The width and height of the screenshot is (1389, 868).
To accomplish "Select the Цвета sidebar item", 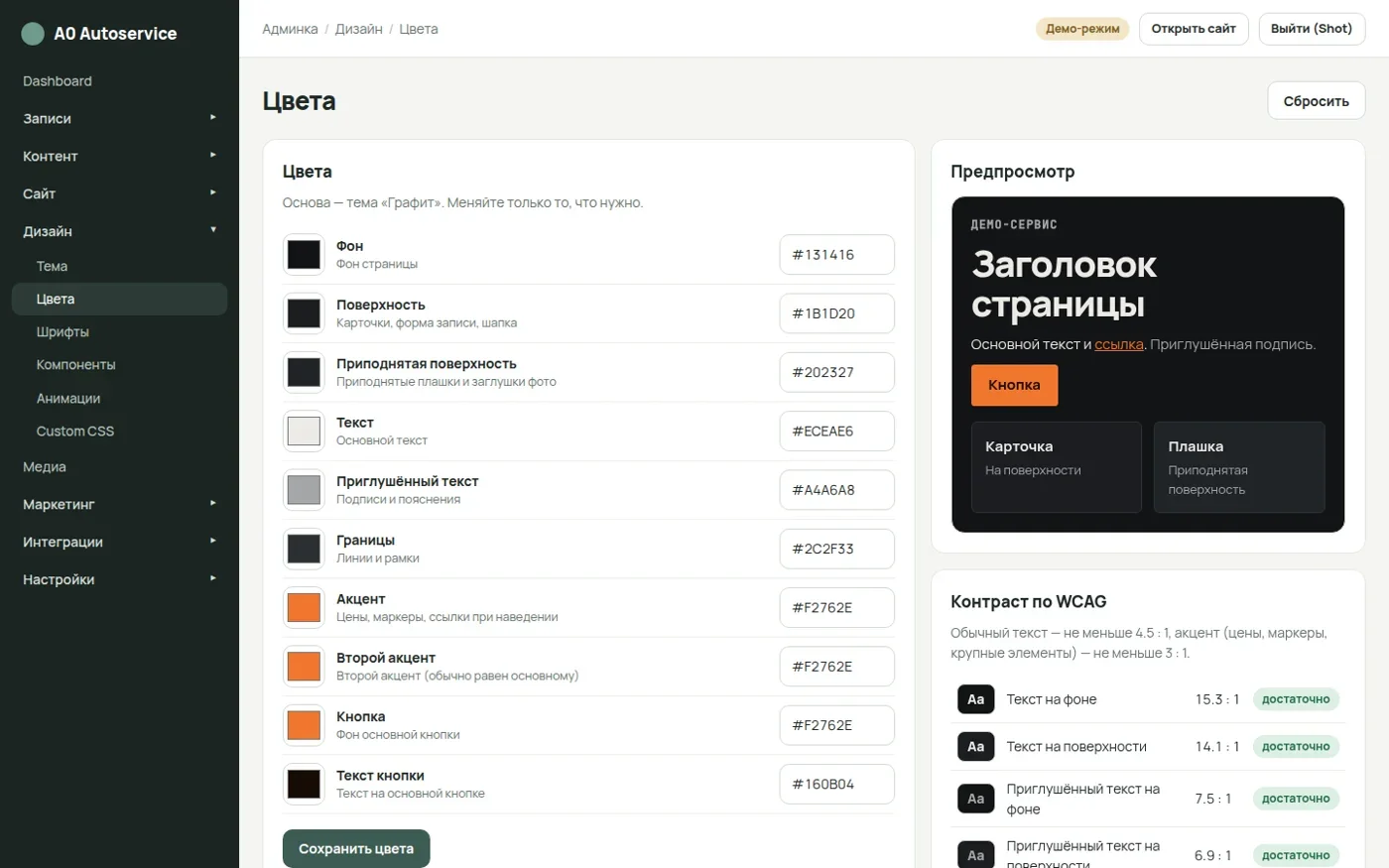I will (119, 299).
